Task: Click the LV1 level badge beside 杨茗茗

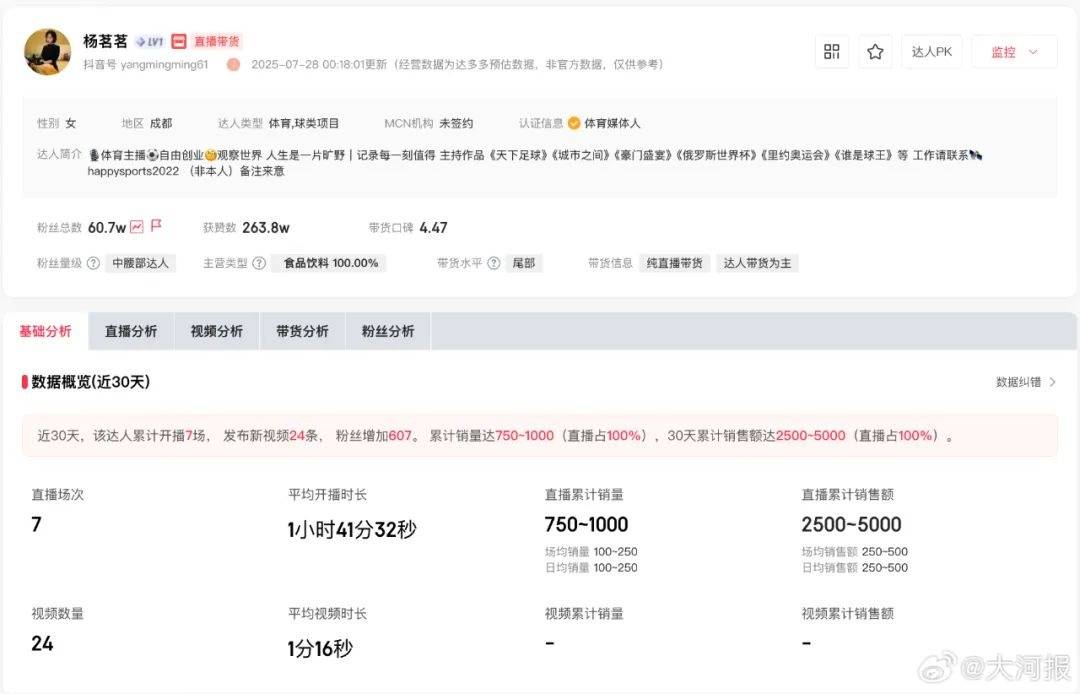Action: (148, 41)
